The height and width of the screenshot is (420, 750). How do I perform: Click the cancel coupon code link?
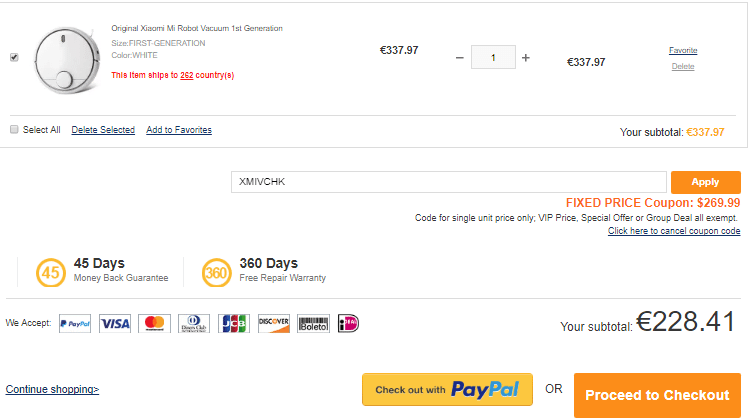click(674, 231)
